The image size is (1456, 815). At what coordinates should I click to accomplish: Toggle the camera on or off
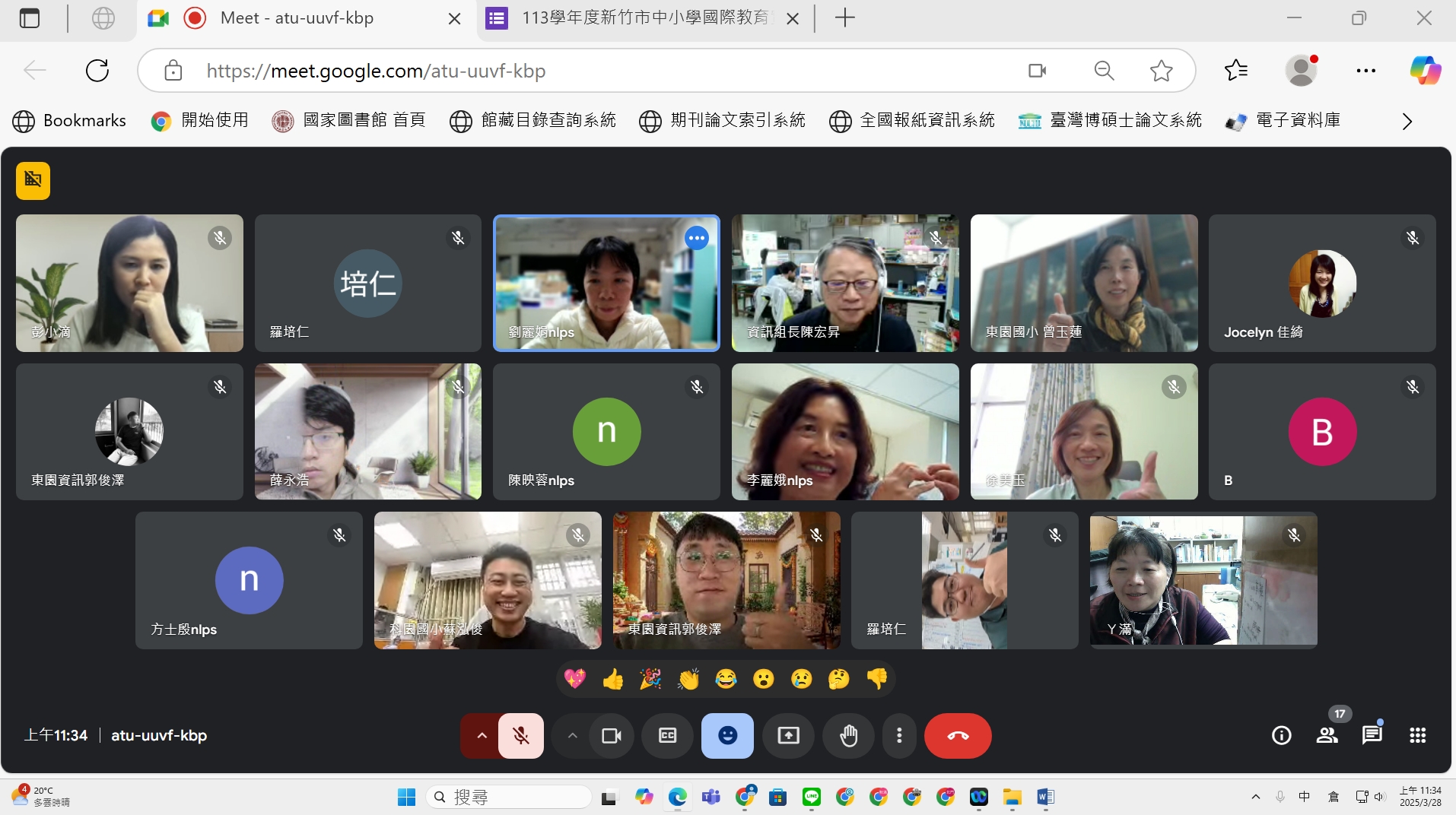click(x=612, y=735)
